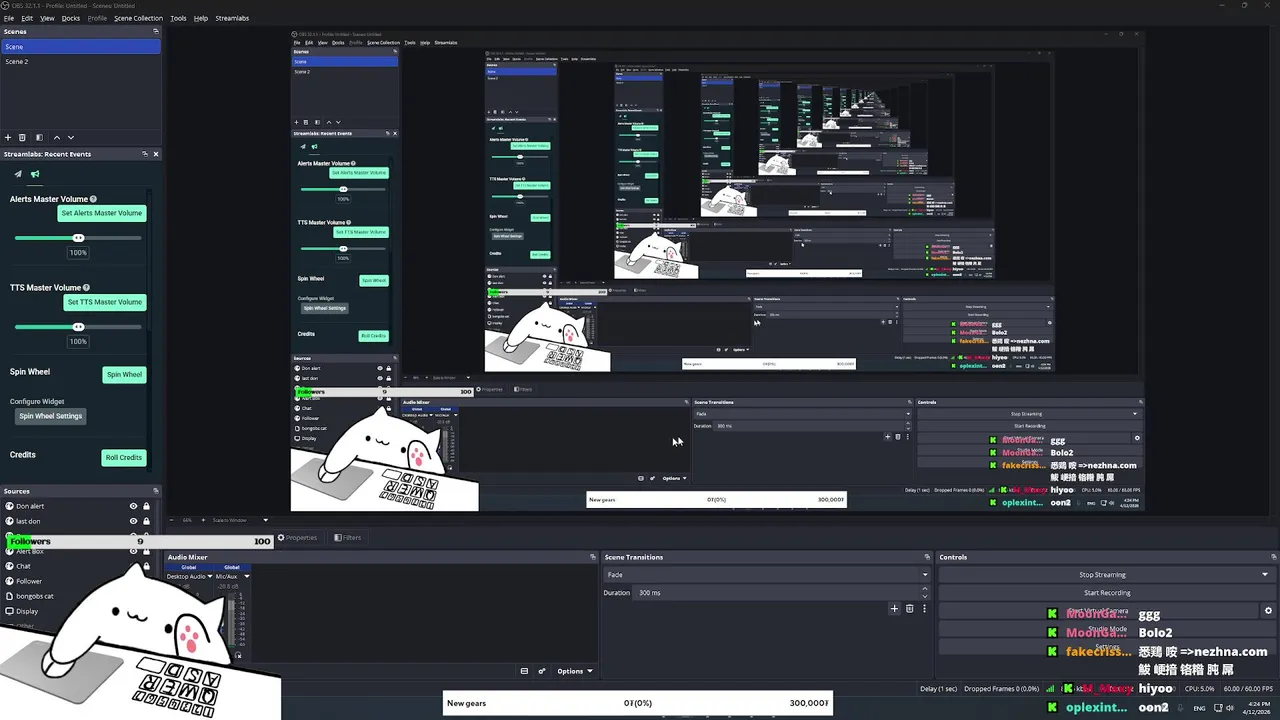This screenshot has width=1280, height=720.
Task: Open virtual camera settings gear icon
Action: tap(1268, 611)
